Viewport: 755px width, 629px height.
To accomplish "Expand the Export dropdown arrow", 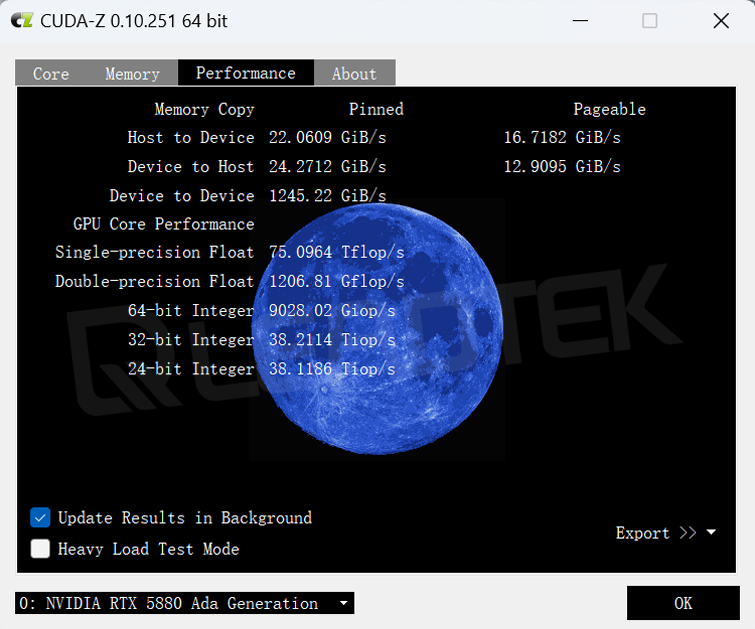I will pyautogui.click(x=711, y=532).
